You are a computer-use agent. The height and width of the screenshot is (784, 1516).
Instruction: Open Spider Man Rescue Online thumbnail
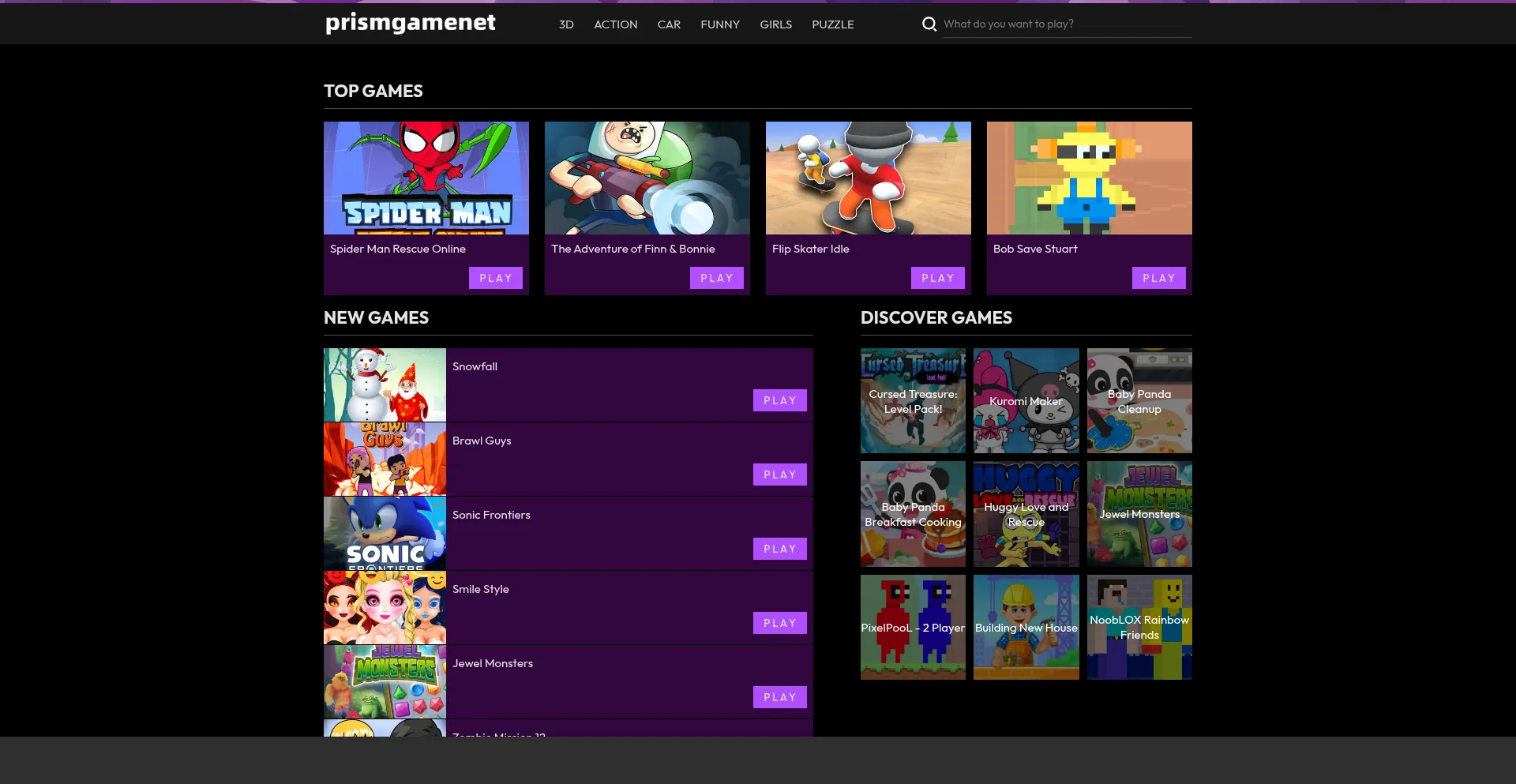[x=426, y=178]
